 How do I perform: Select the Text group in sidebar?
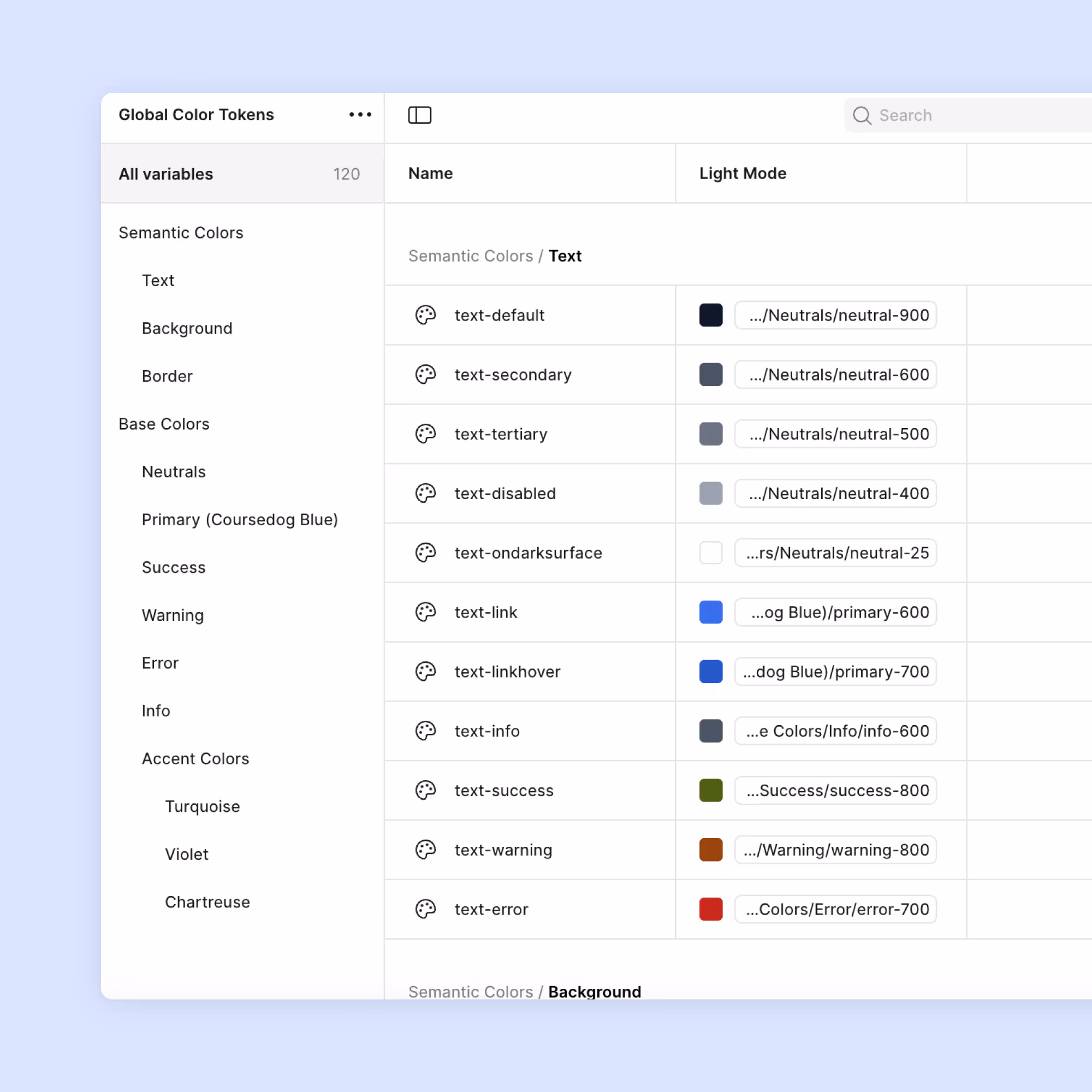tap(158, 281)
